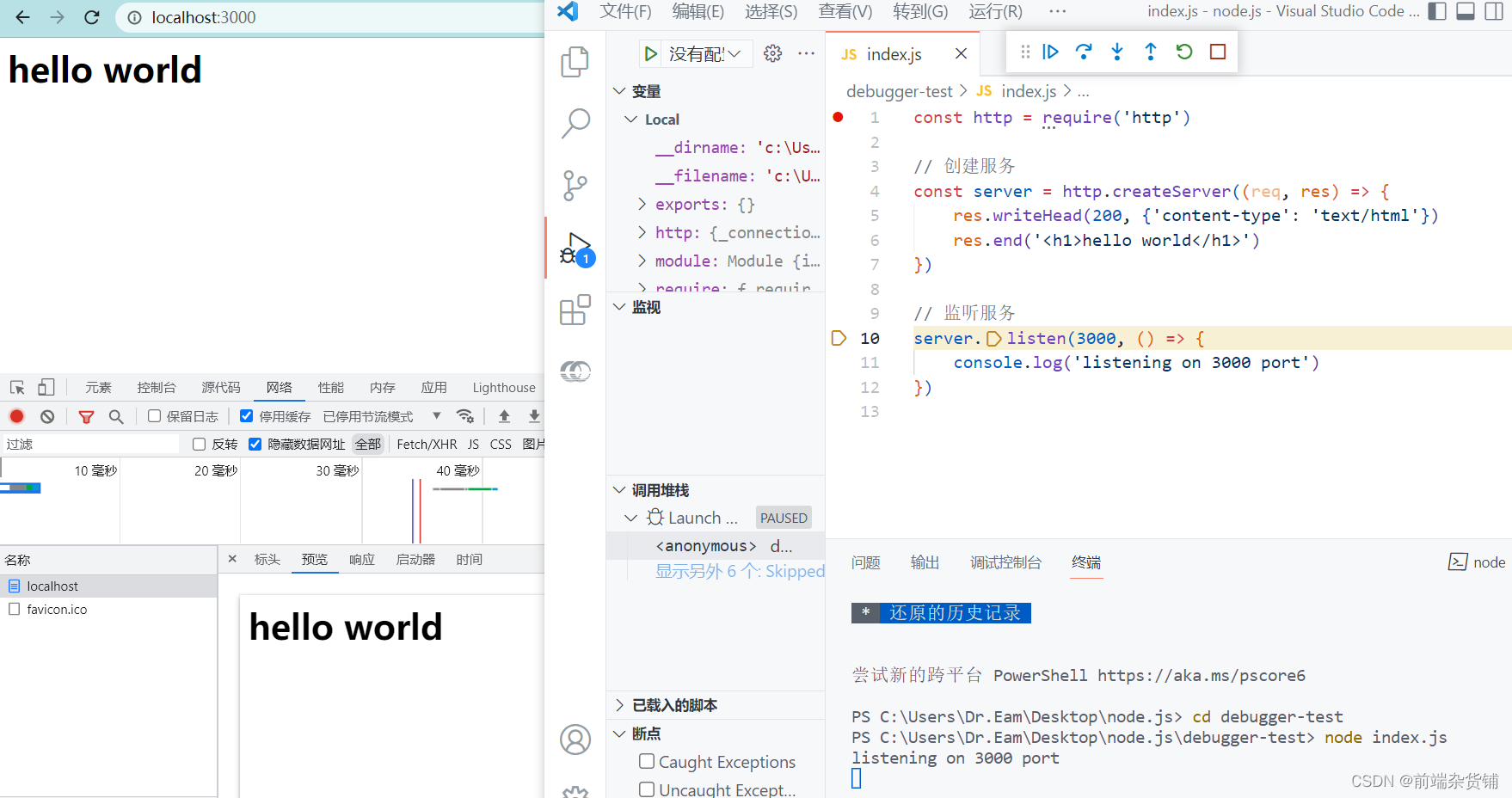Click debug Step Out icon

point(1151,52)
